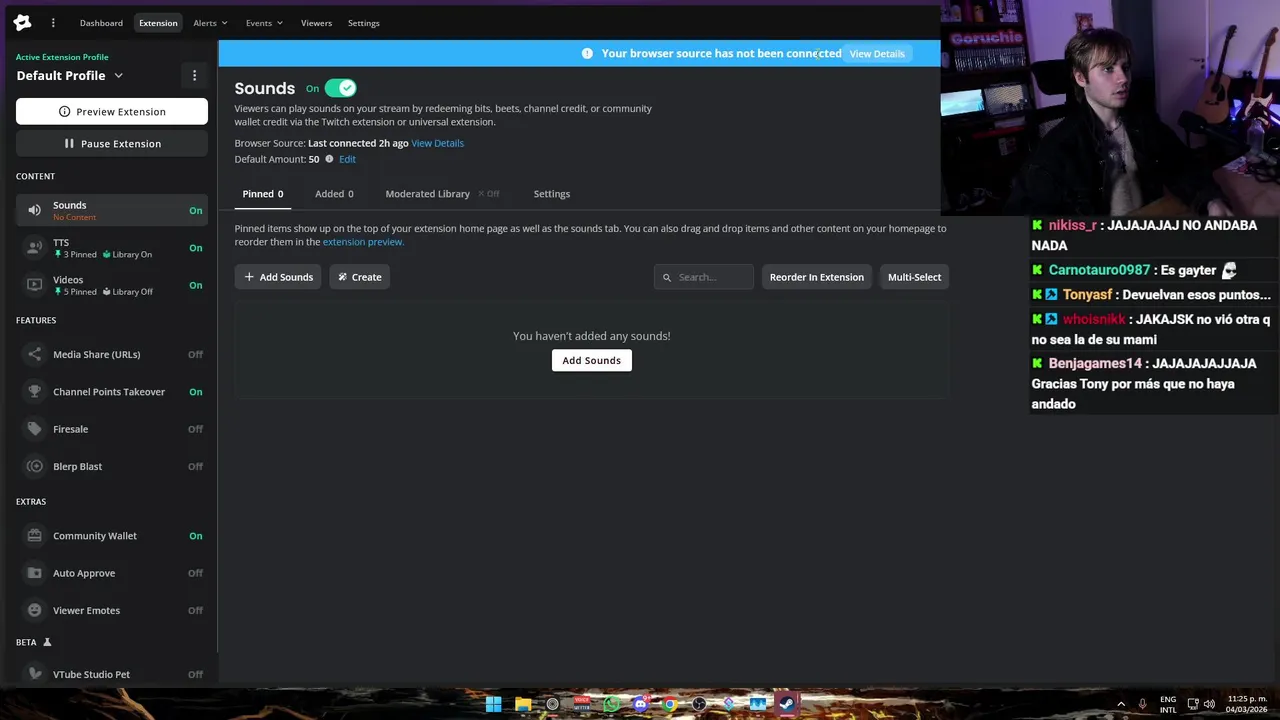
Task: Open the Events dropdown menu
Action: pos(264,23)
